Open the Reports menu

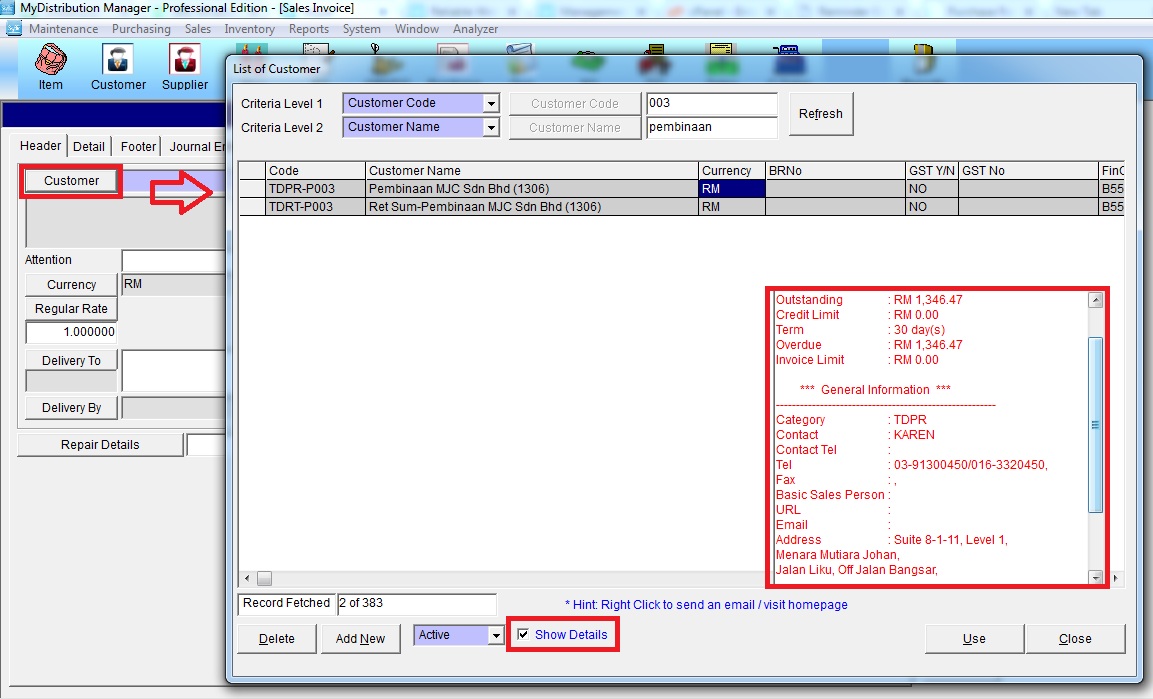pyautogui.click(x=309, y=29)
